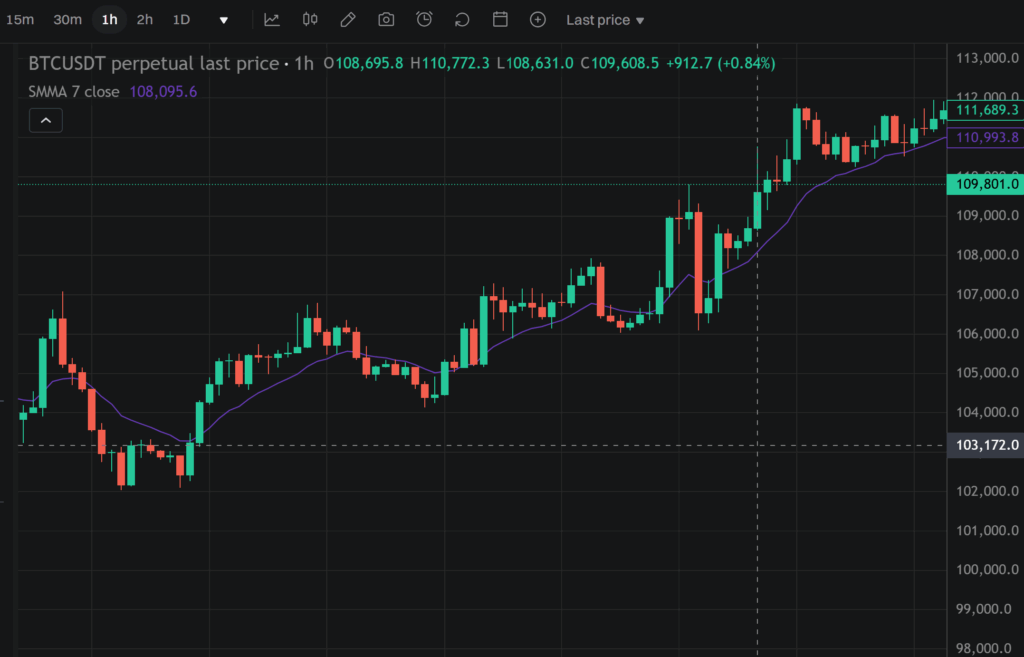The width and height of the screenshot is (1024, 657).
Task: Open the calendar icon in toolbar
Action: (499, 19)
